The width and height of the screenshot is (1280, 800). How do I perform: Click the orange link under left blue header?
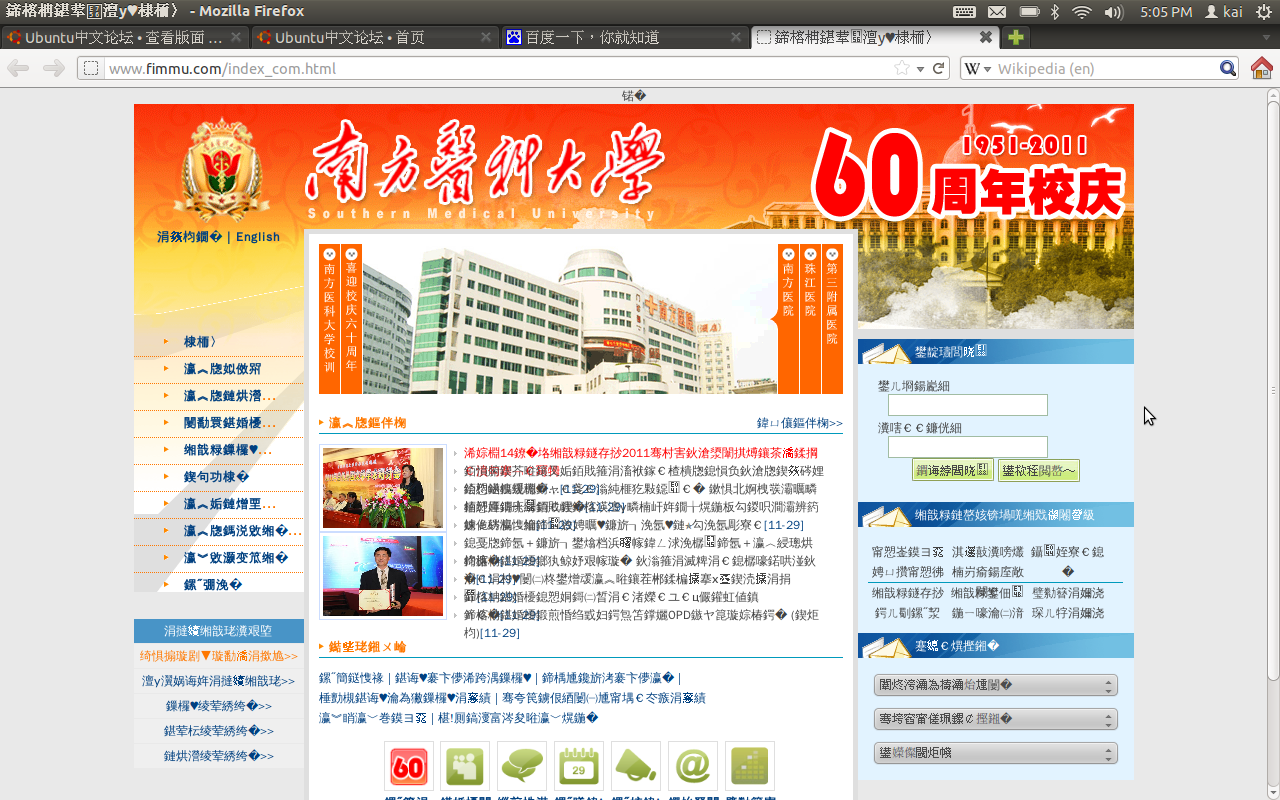click(219, 656)
